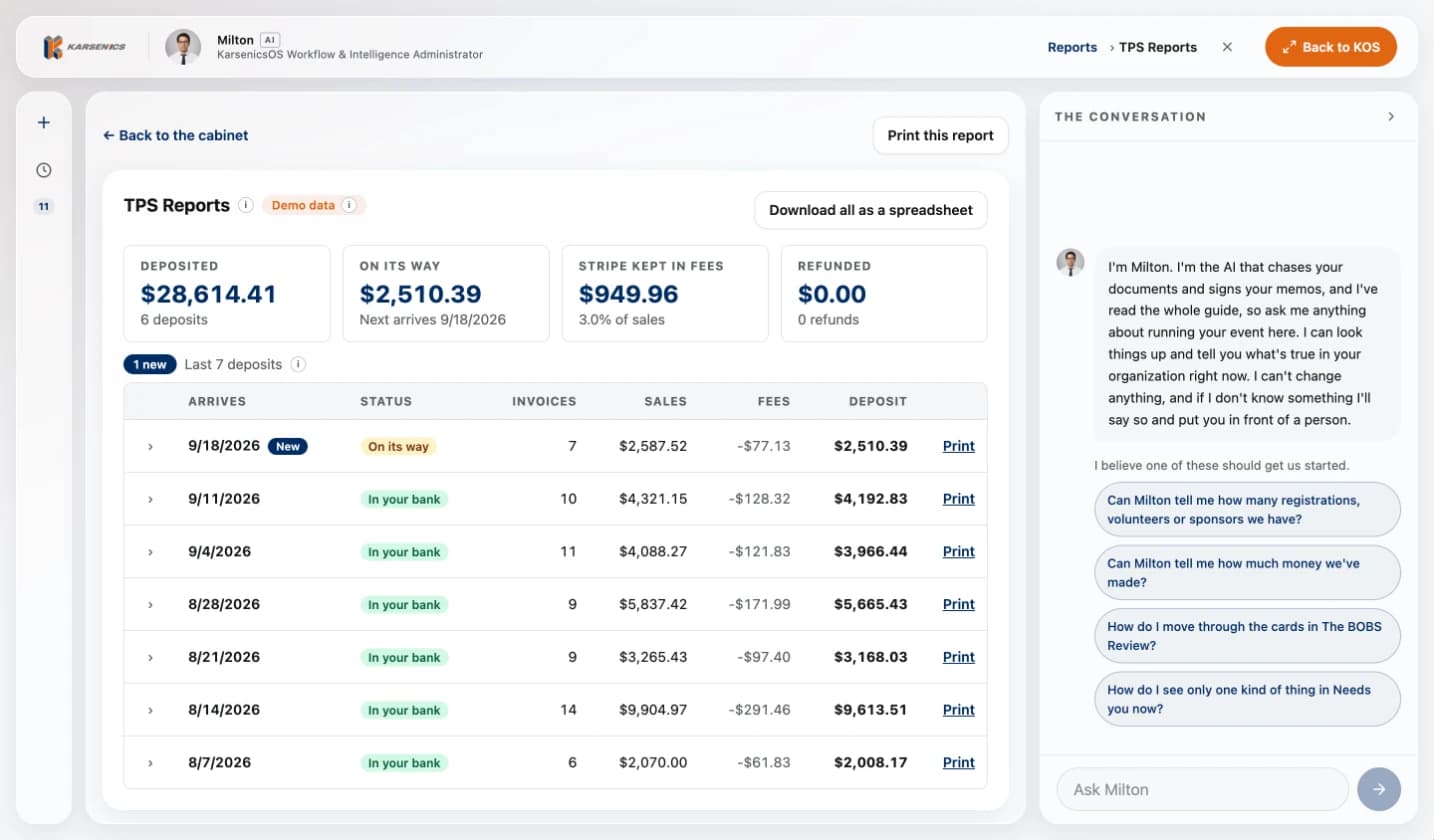
Task: Download all as a spreadsheet
Action: coord(870,210)
